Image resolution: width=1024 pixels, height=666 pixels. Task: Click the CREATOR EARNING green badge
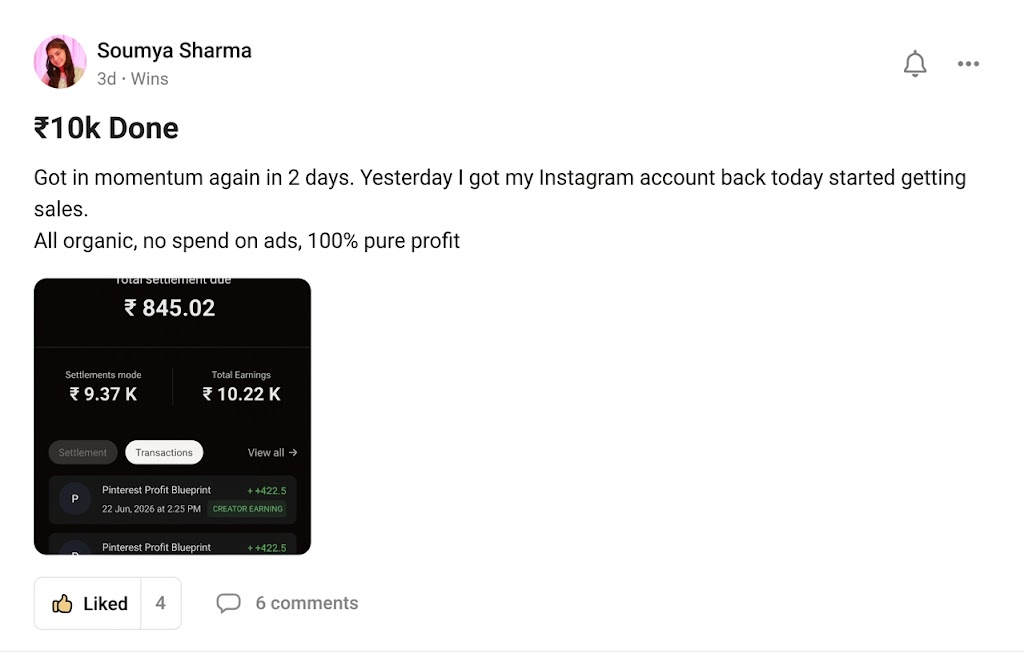click(248, 509)
